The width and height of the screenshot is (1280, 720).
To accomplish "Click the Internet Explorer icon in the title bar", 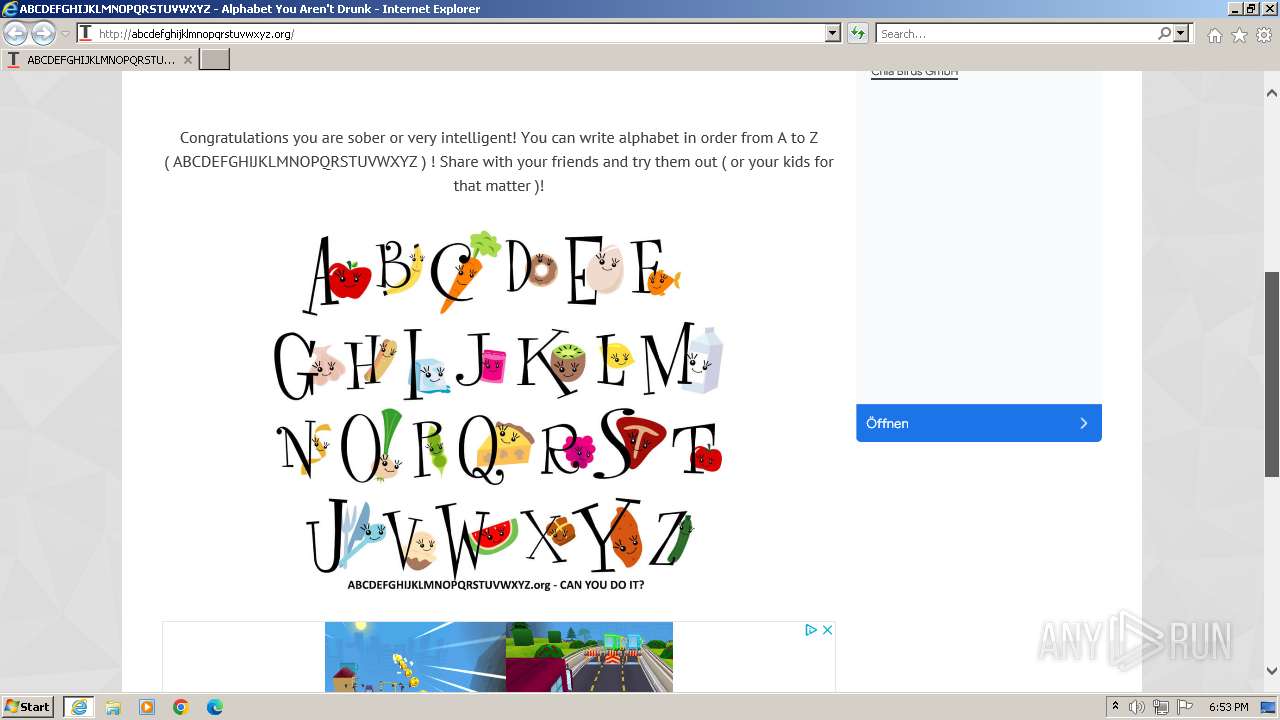I will [x=10, y=9].
